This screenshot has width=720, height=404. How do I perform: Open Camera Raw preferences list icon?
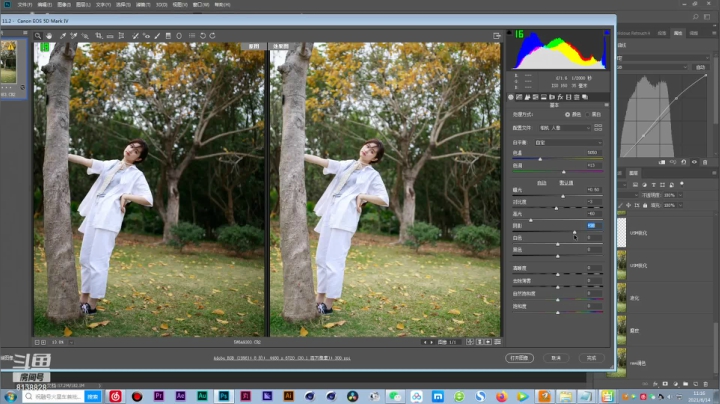192,36
